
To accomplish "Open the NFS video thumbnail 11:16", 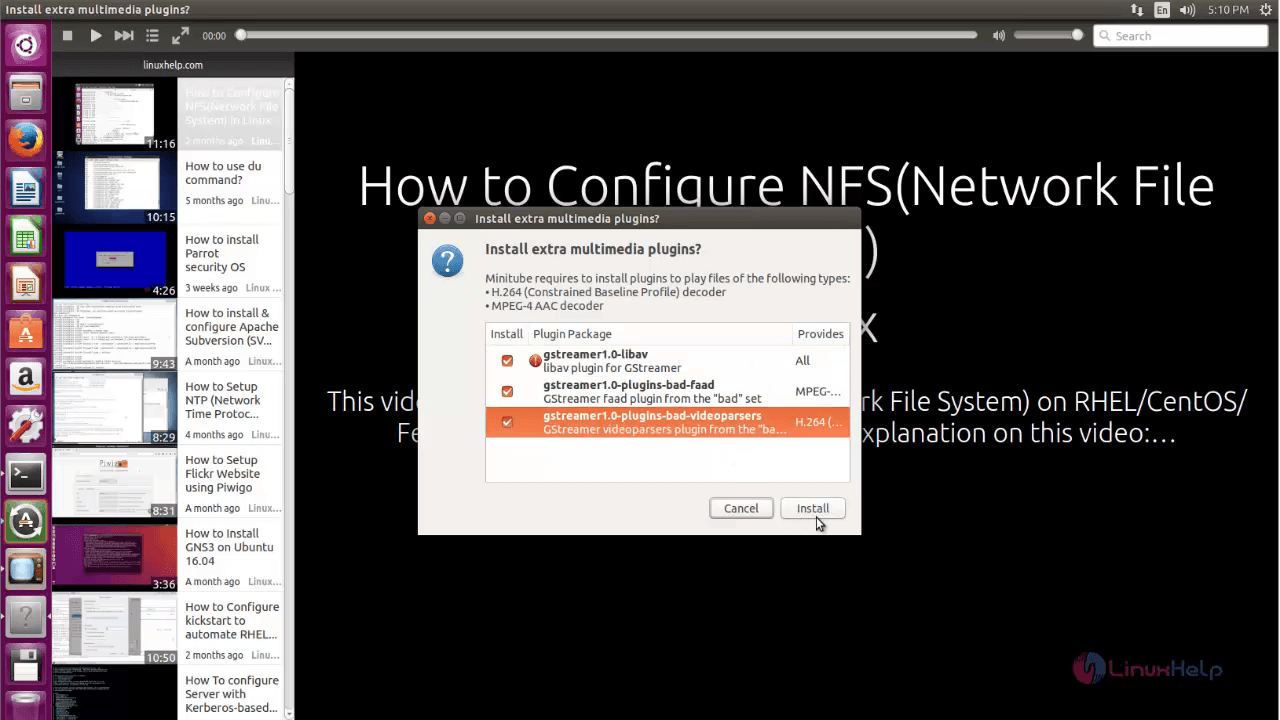I will pos(115,115).
